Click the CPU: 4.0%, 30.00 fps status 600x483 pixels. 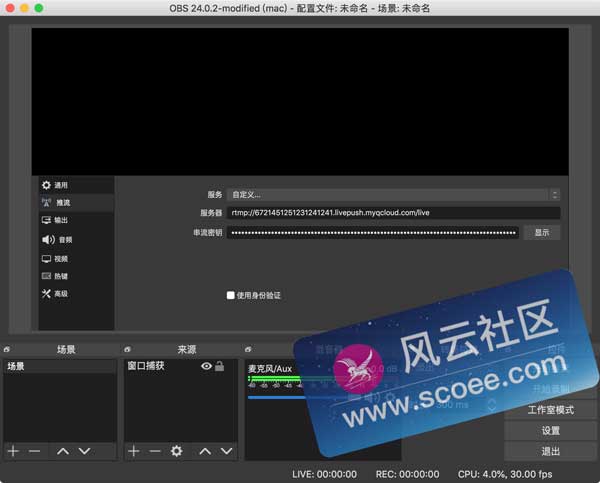505,474
